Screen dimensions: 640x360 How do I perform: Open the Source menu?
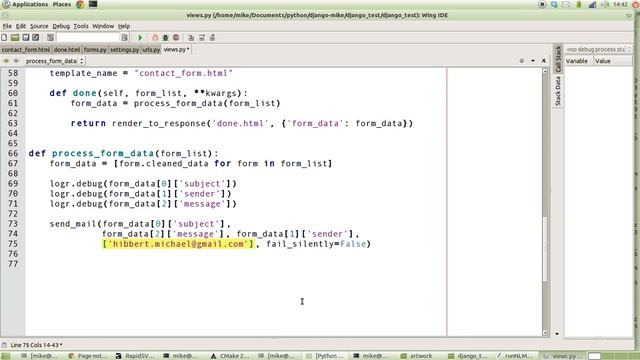point(39,26)
